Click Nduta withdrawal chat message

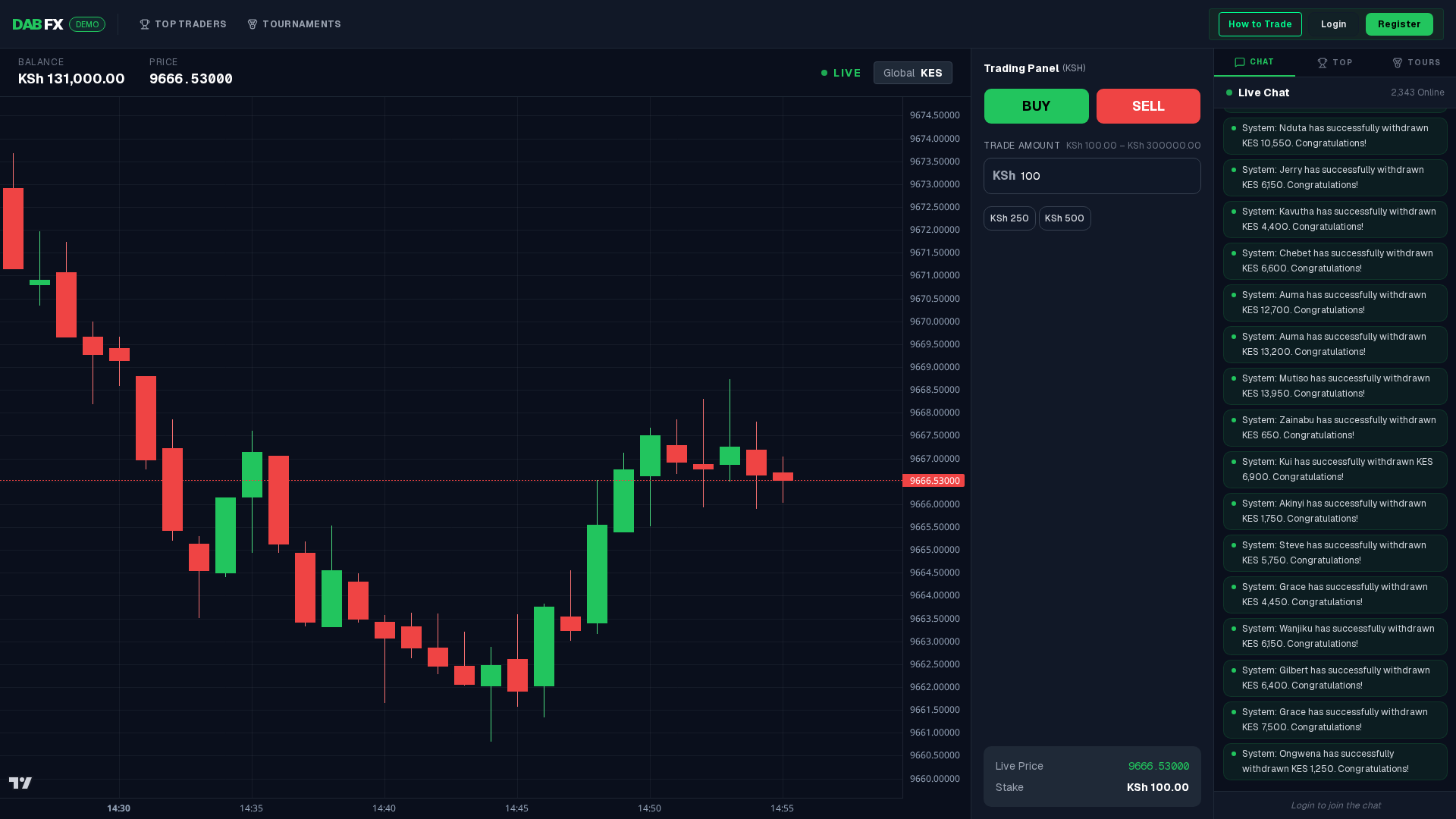tap(1335, 136)
